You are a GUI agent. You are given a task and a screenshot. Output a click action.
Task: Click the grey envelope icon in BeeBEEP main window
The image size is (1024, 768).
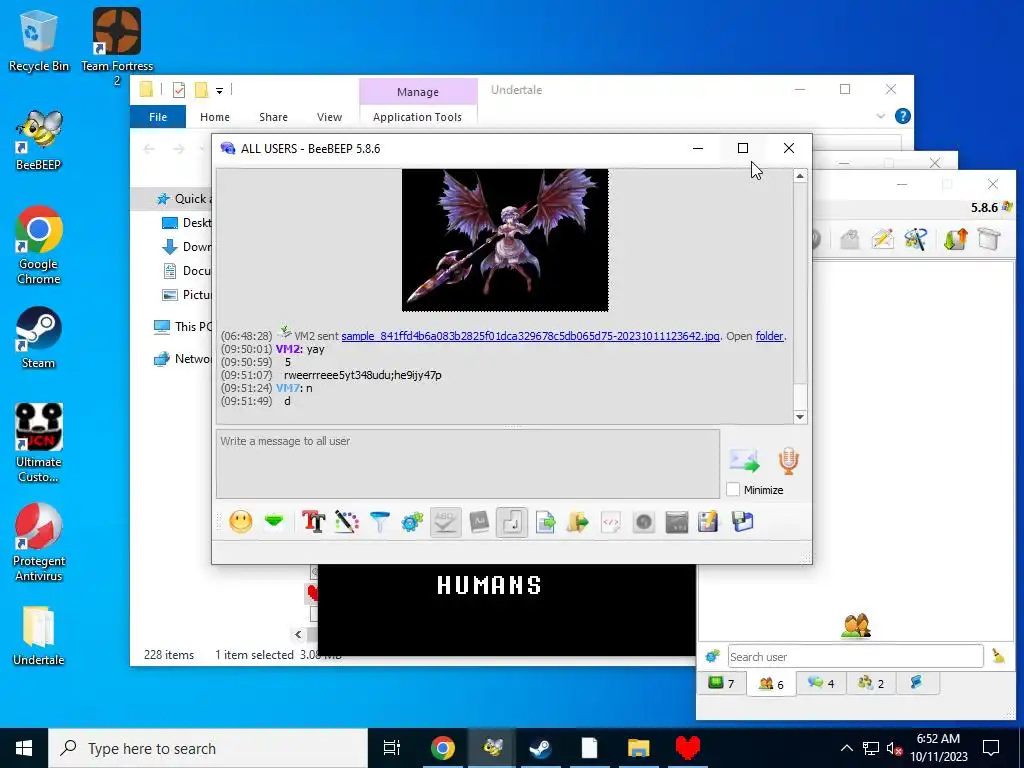tap(850, 239)
